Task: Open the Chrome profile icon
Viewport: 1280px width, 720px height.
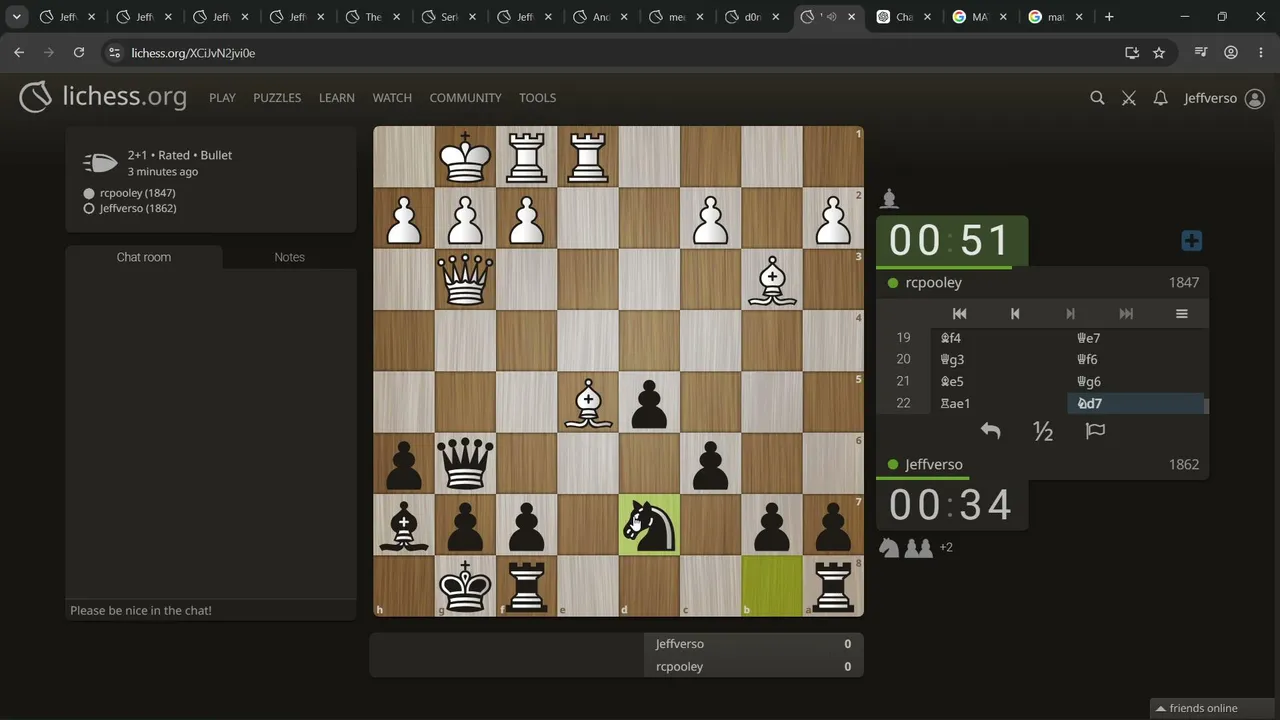Action: [x=1231, y=53]
